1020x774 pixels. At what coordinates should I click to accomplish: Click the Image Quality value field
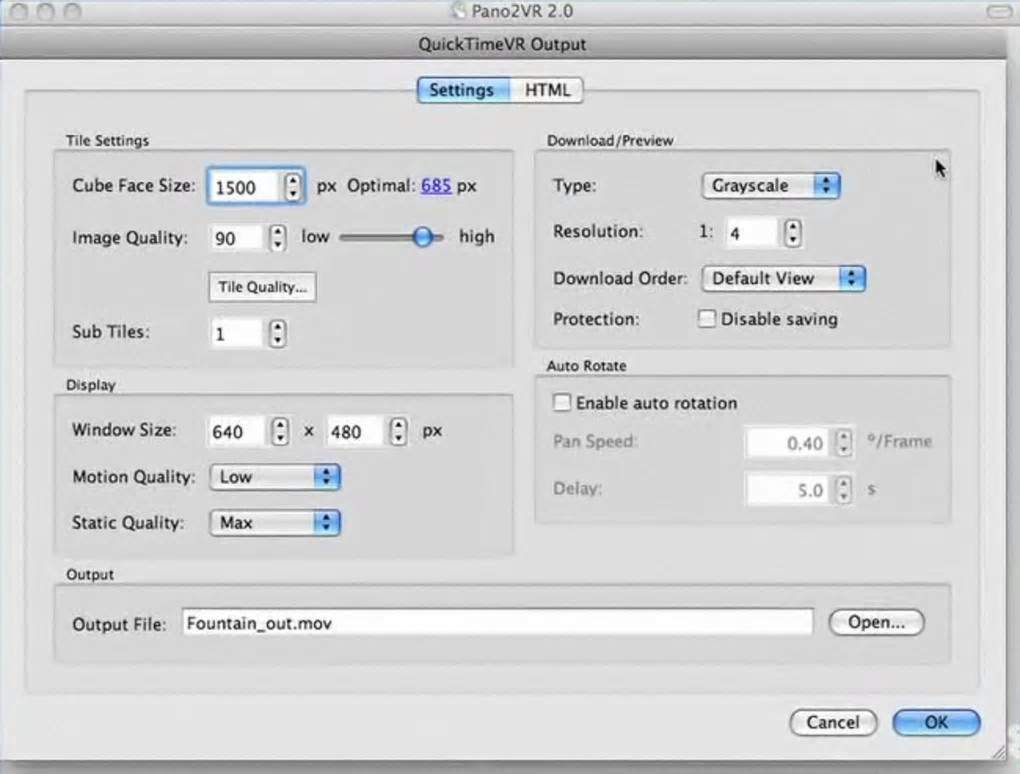(x=237, y=238)
